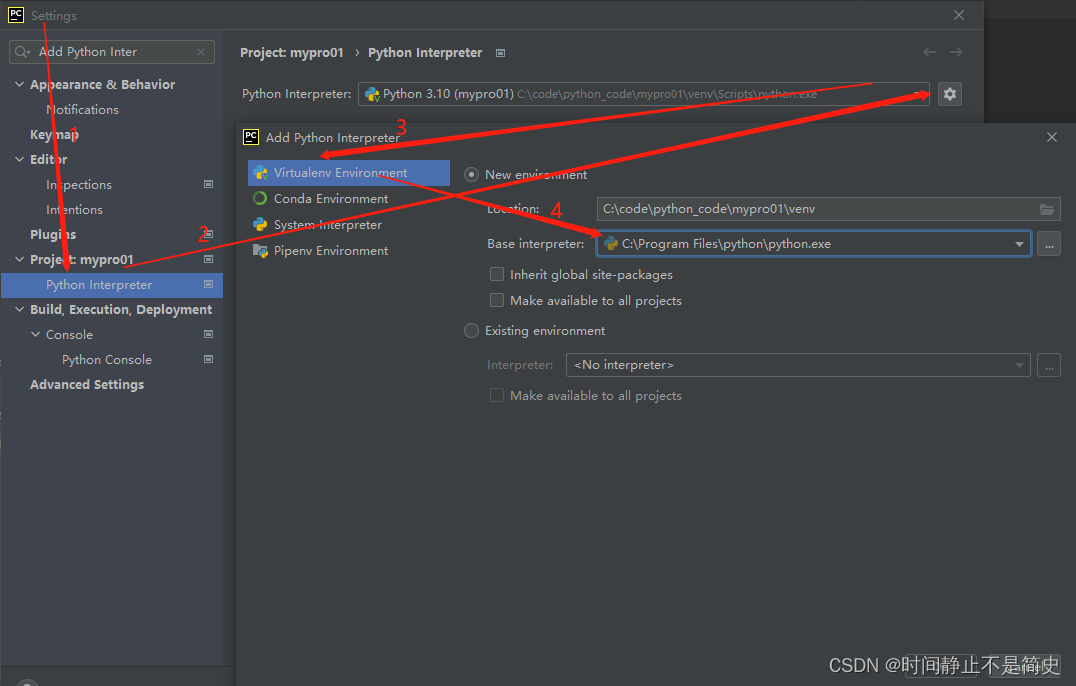Collapse the Console node
Screen dimensions: 1076x686
point(36,334)
